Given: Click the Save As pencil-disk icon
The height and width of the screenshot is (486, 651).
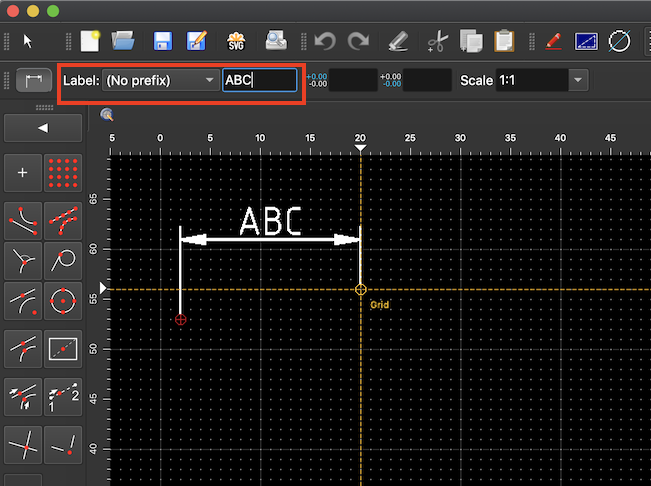Looking at the screenshot, I should pos(197,41).
